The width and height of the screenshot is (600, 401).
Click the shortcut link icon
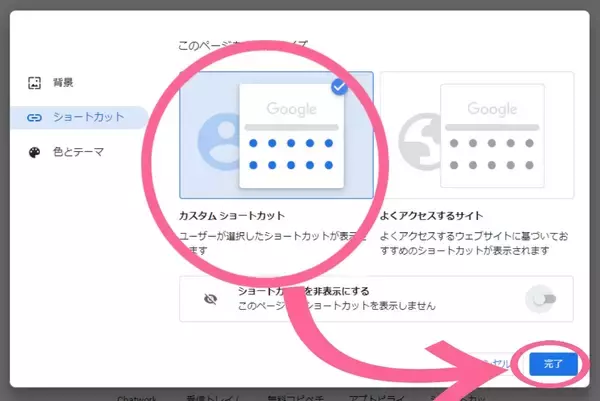point(34,117)
